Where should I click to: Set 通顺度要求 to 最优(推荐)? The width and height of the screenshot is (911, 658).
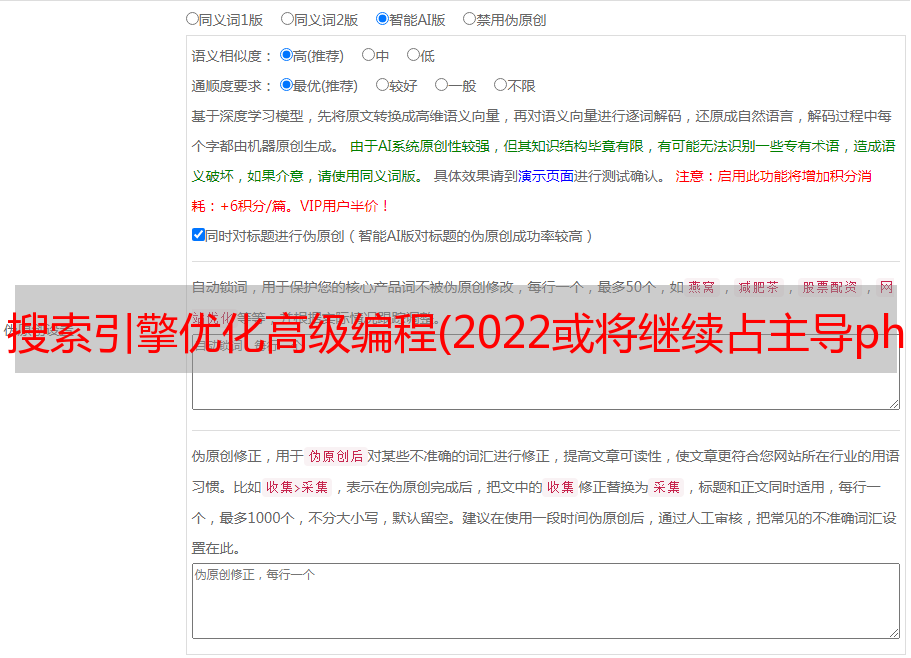point(286,85)
